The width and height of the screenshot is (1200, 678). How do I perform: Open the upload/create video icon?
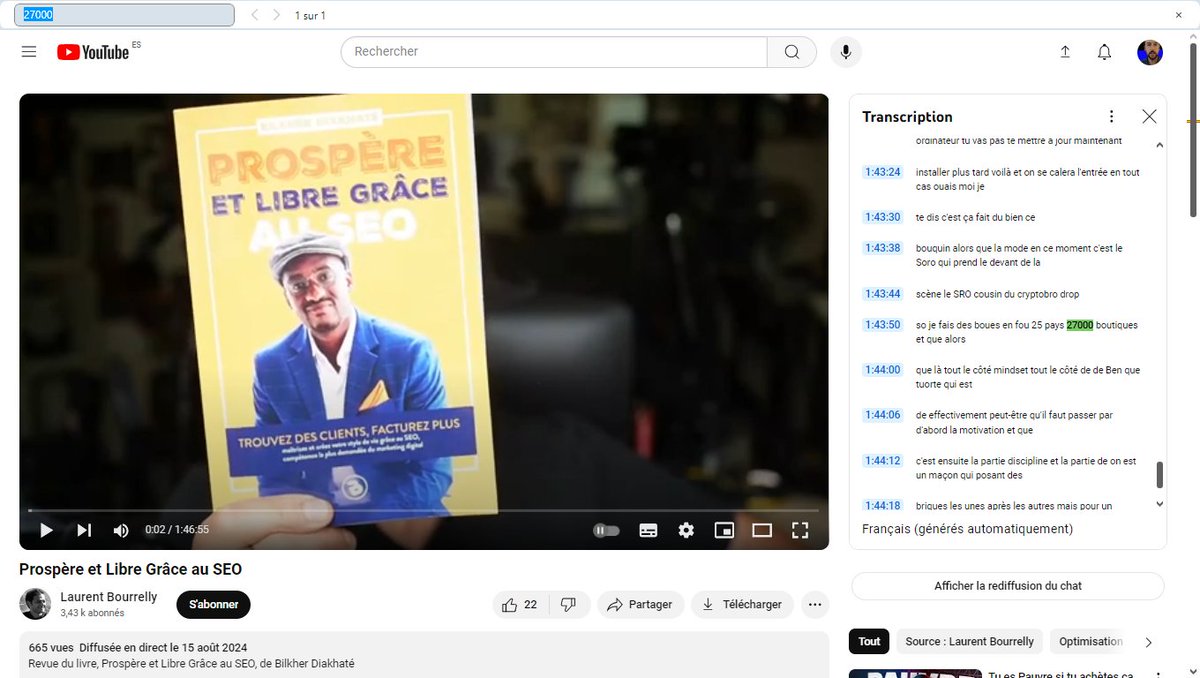(1065, 52)
